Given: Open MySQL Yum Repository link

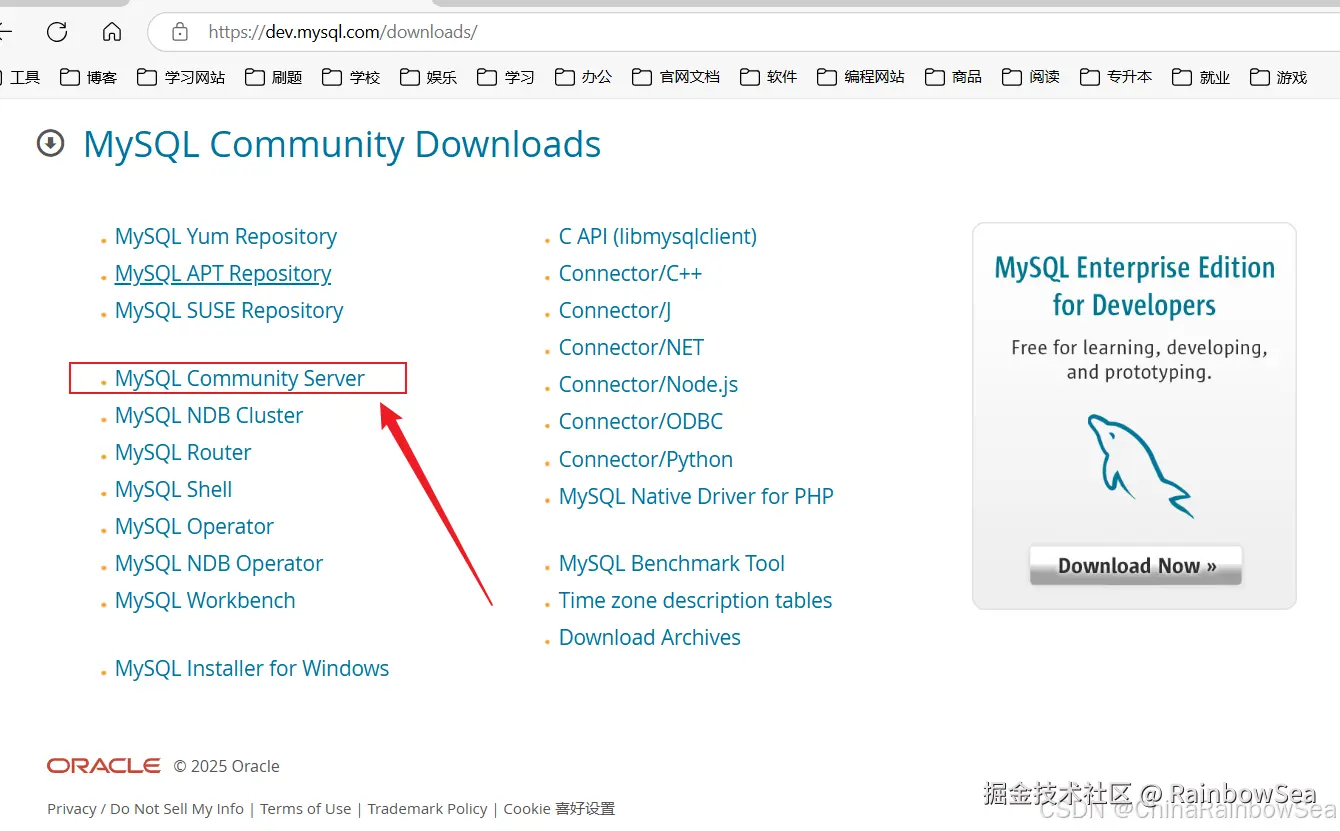Looking at the screenshot, I should coord(226,237).
